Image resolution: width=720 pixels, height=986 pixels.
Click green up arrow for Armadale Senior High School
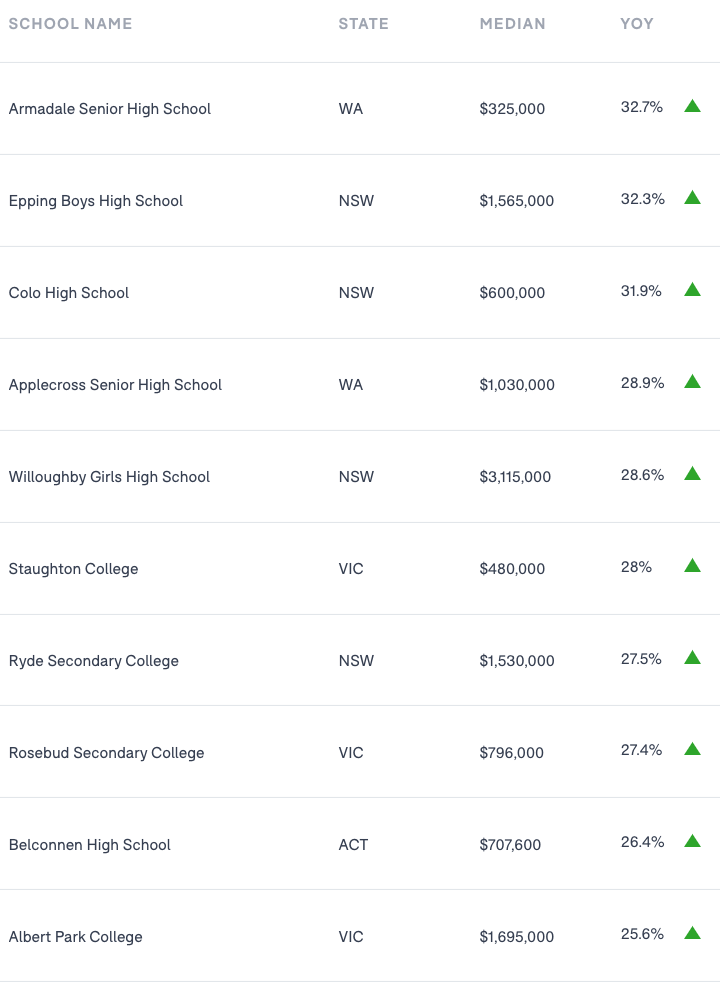pos(692,106)
